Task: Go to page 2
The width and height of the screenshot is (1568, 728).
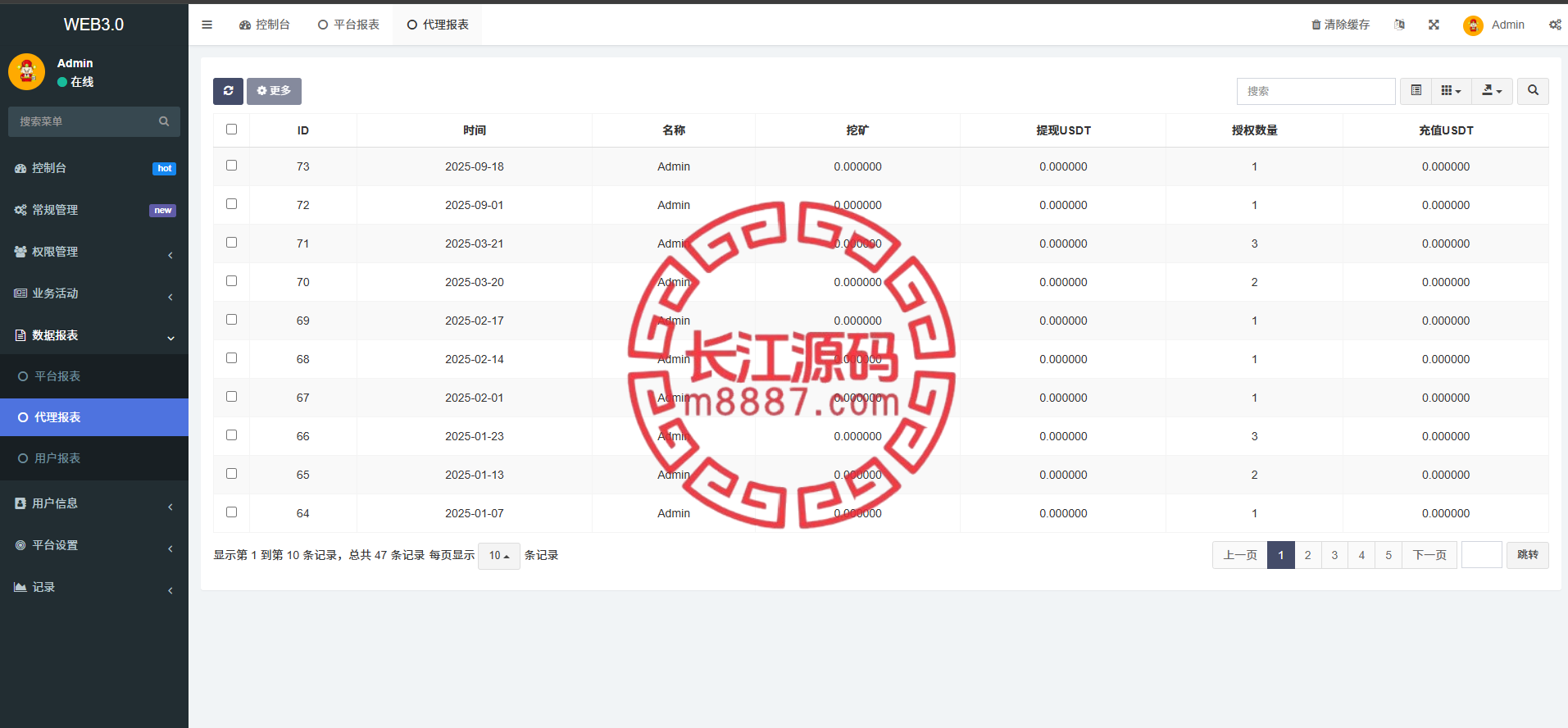Action: pos(1307,555)
